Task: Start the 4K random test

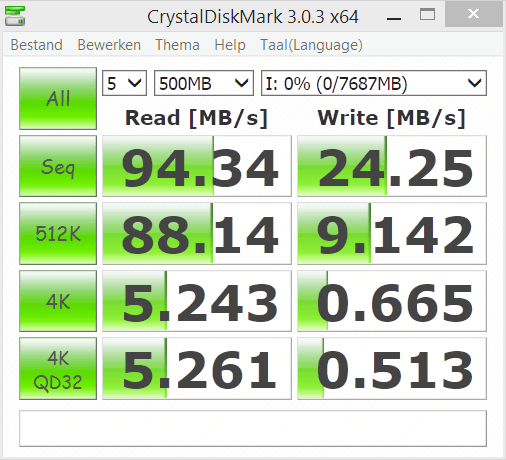Action: (x=58, y=301)
